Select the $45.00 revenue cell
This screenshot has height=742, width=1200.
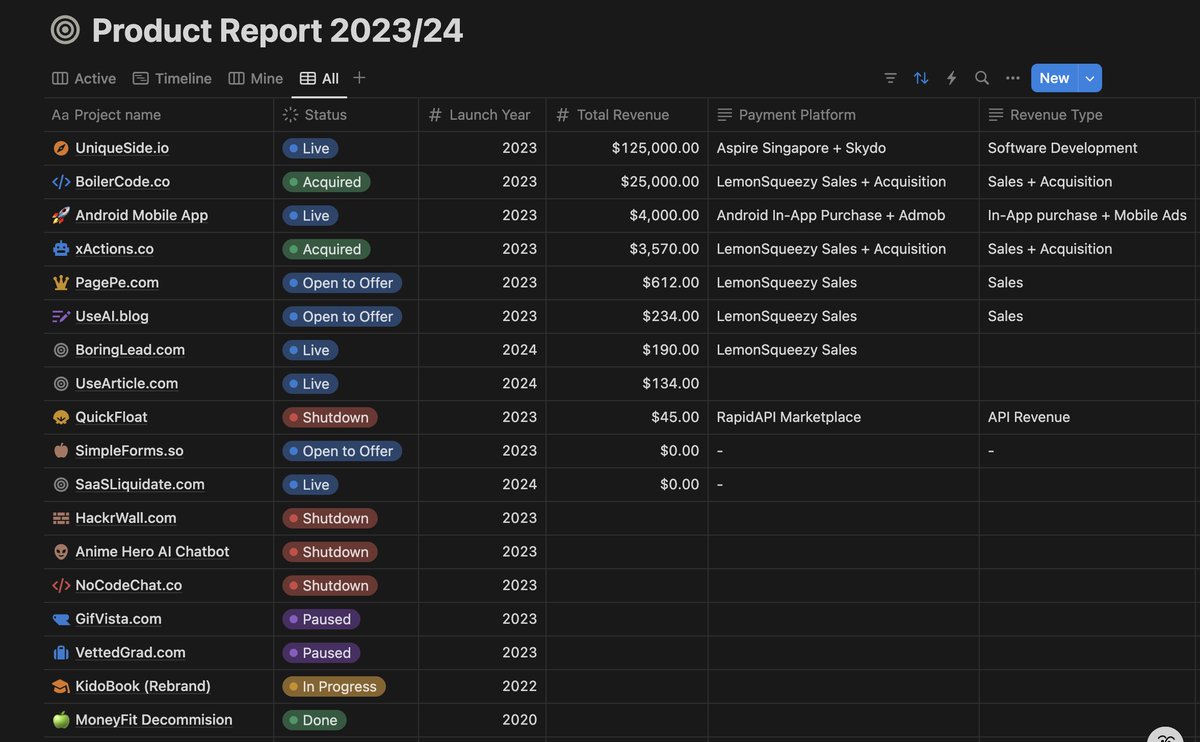pos(627,417)
